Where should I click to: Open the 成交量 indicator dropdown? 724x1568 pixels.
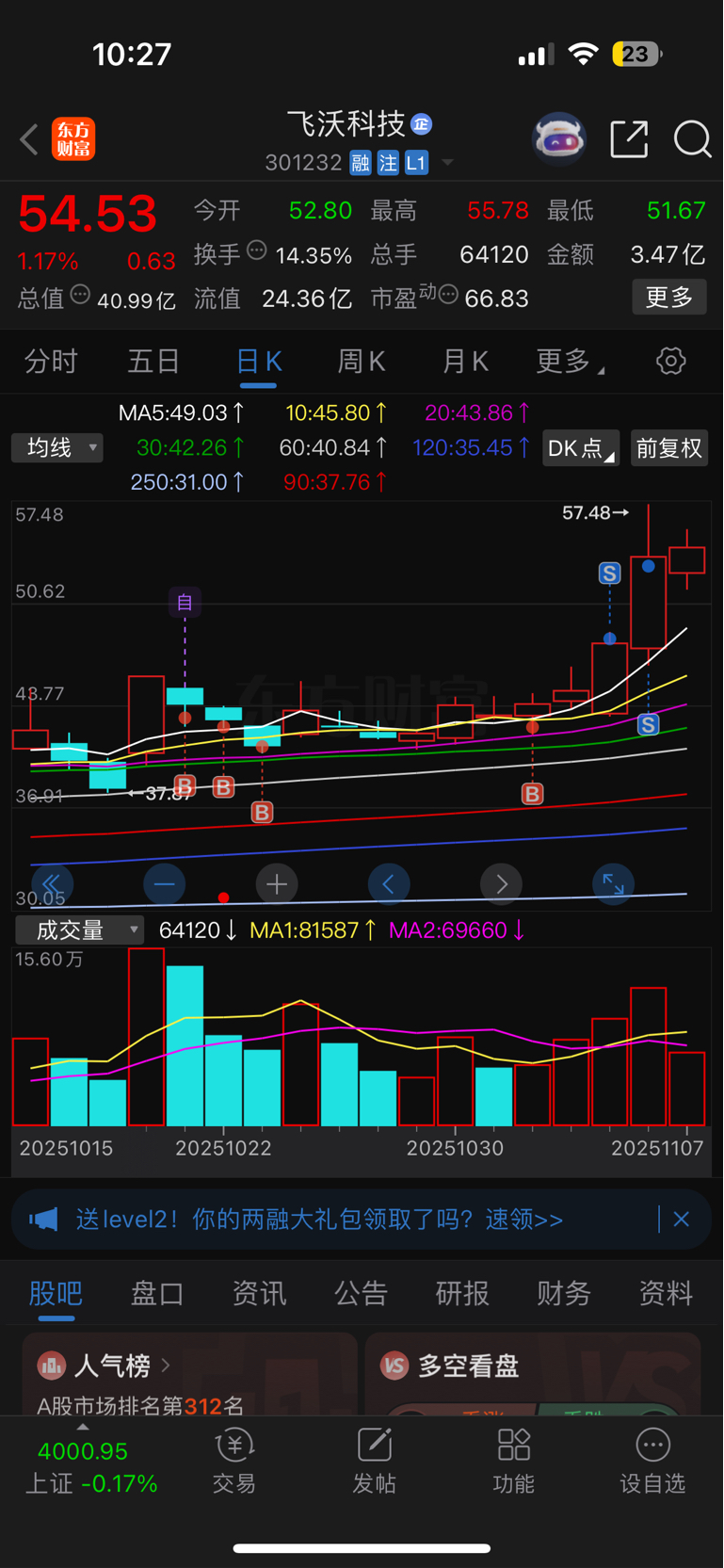(x=80, y=930)
